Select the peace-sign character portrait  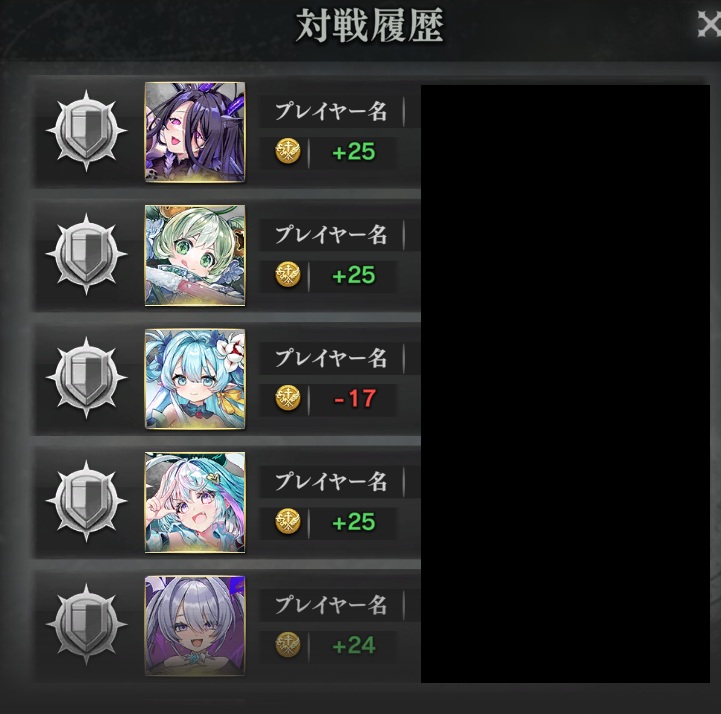(x=195, y=502)
